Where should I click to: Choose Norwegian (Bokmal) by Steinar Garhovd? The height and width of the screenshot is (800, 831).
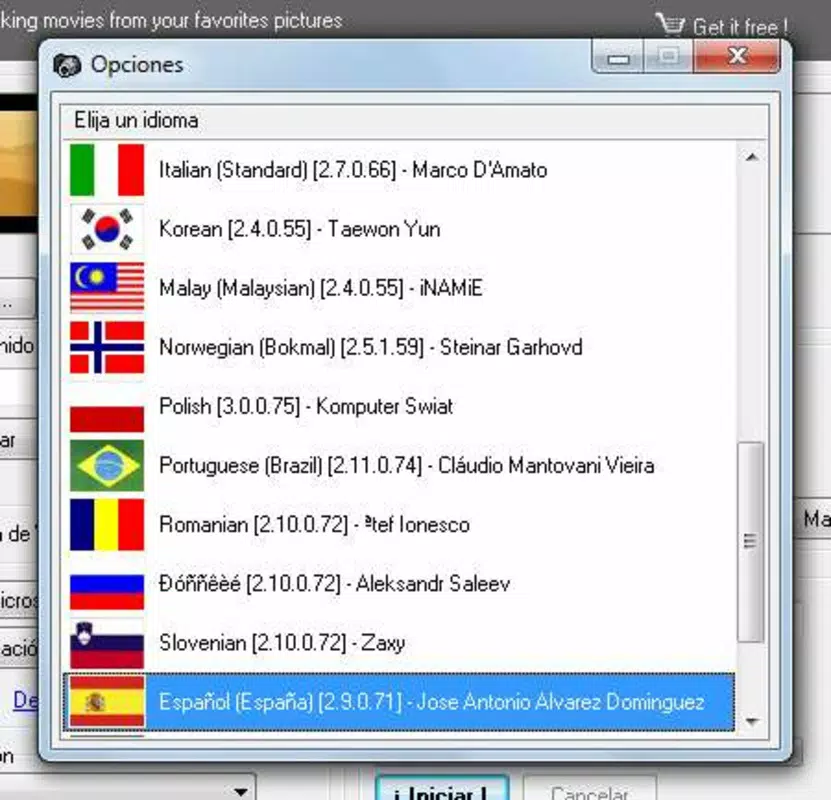click(x=399, y=348)
